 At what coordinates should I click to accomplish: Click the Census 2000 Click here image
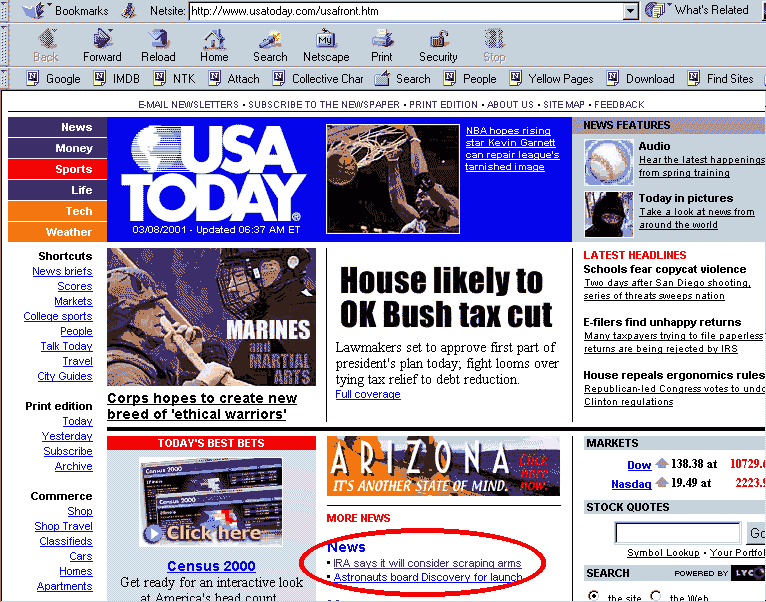pos(211,502)
